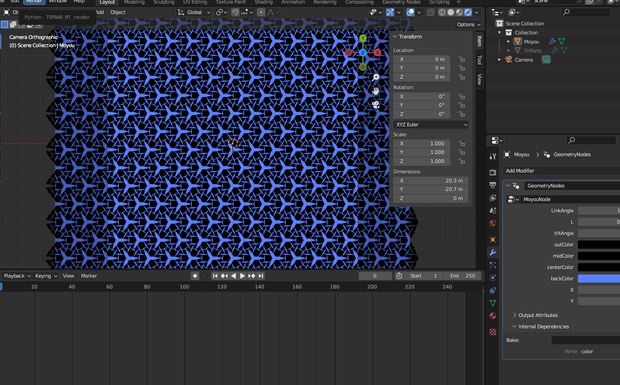This screenshot has width=620, height=385.
Task: Select the Modifiers wrench properties tab
Action: tap(493, 252)
